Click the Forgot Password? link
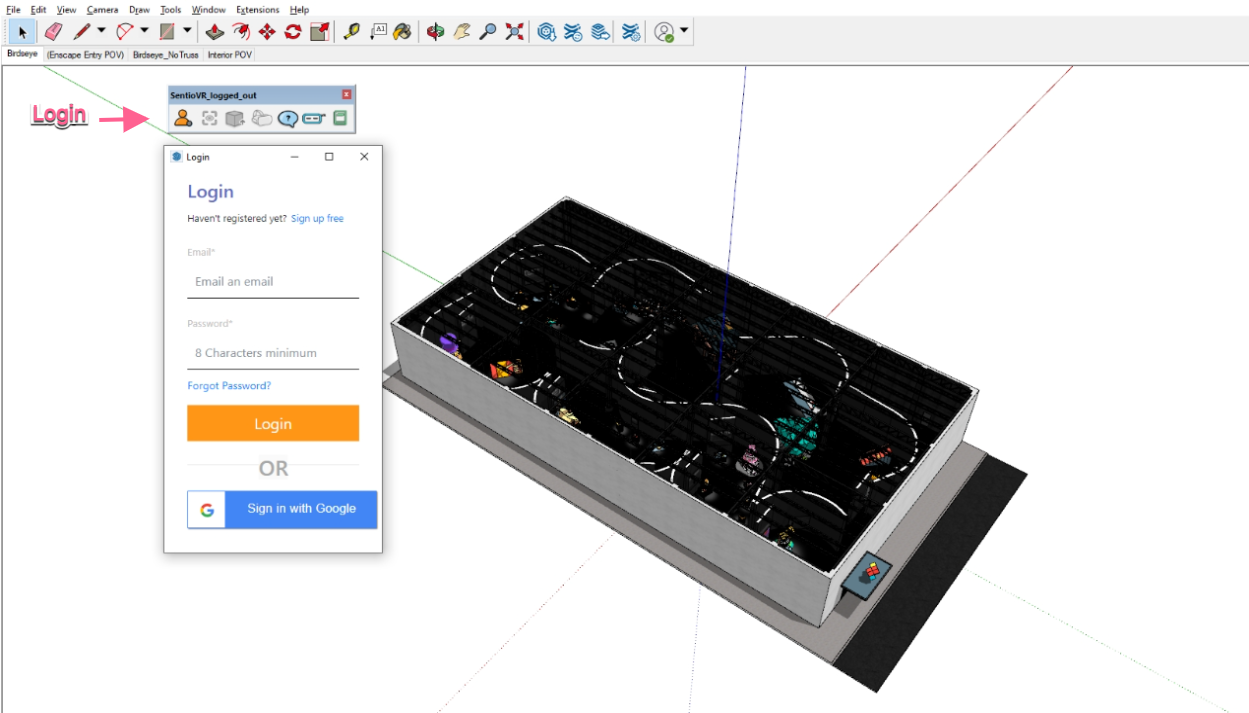 [229, 385]
